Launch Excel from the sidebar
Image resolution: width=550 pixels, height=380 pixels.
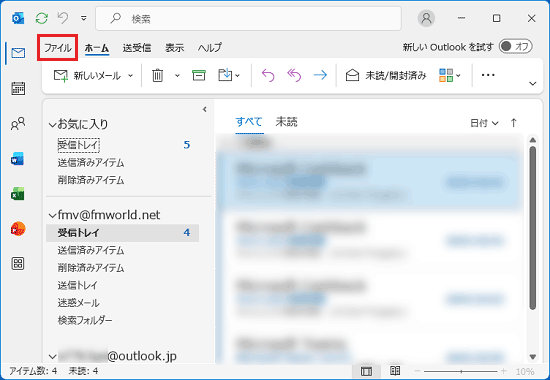(x=18, y=194)
